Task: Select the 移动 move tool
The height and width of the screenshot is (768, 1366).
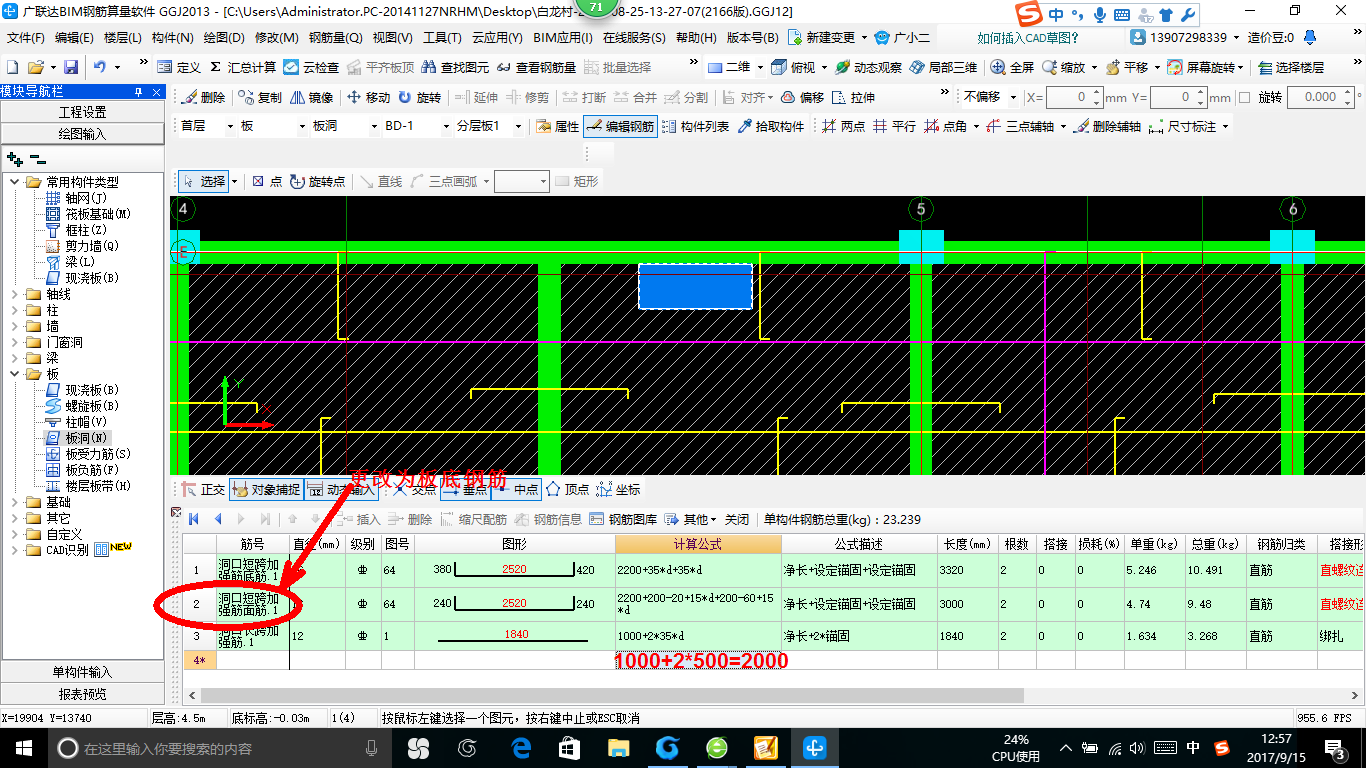Action: point(368,97)
